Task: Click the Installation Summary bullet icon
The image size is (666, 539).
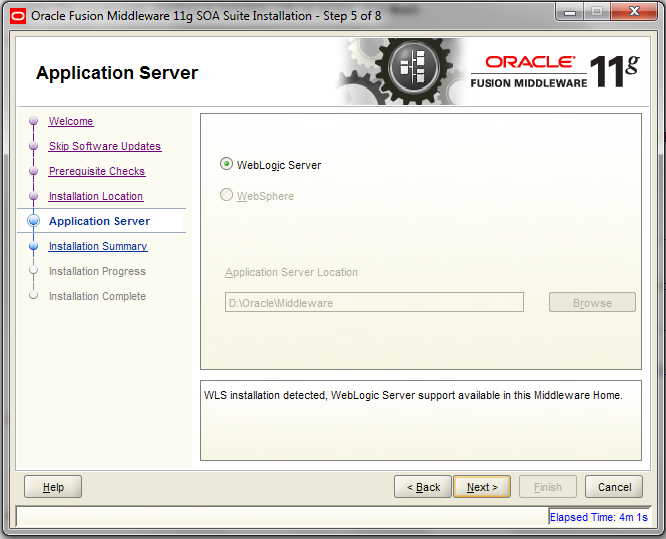Action: 34,246
